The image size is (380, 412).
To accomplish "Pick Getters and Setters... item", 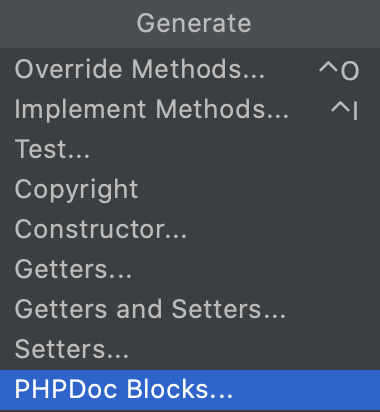I will coord(190,310).
